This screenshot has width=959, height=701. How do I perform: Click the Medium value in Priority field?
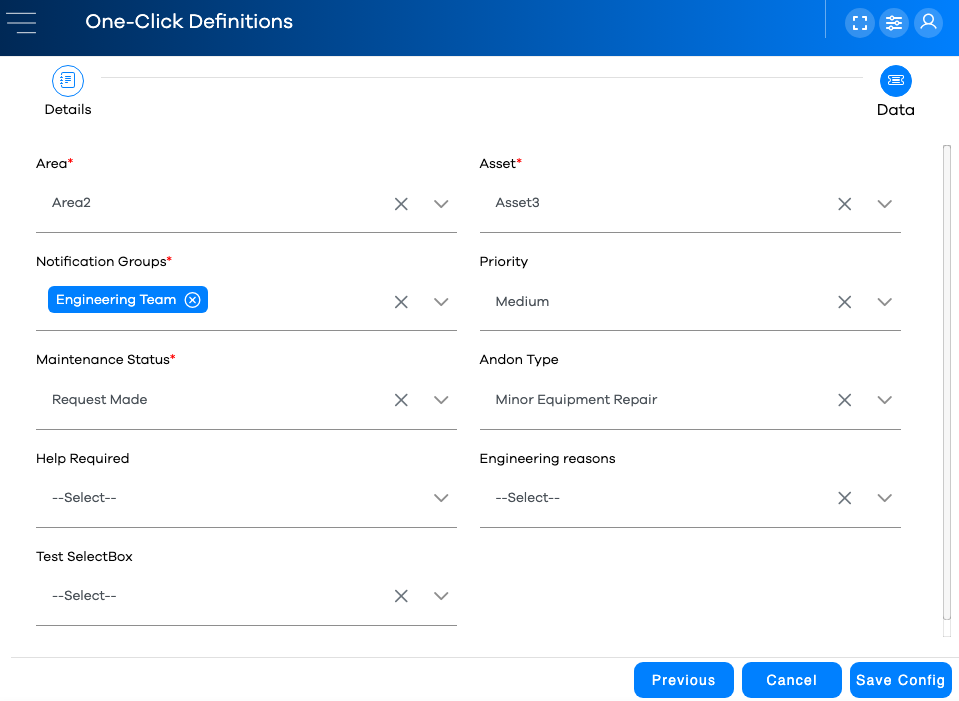click(522, 302)
